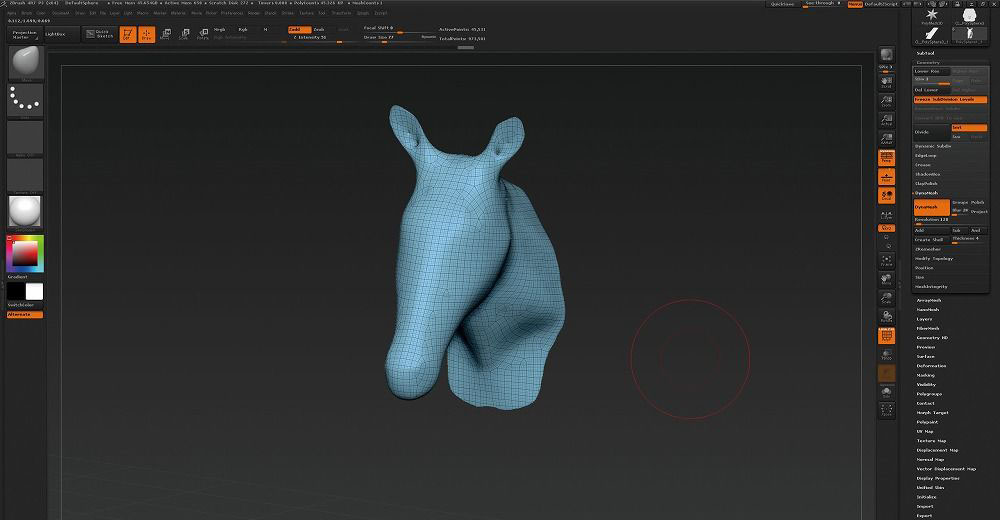Click the Zoom canvas icon
This screenshot has height=520, width=1000.
(x=886, y=101)
